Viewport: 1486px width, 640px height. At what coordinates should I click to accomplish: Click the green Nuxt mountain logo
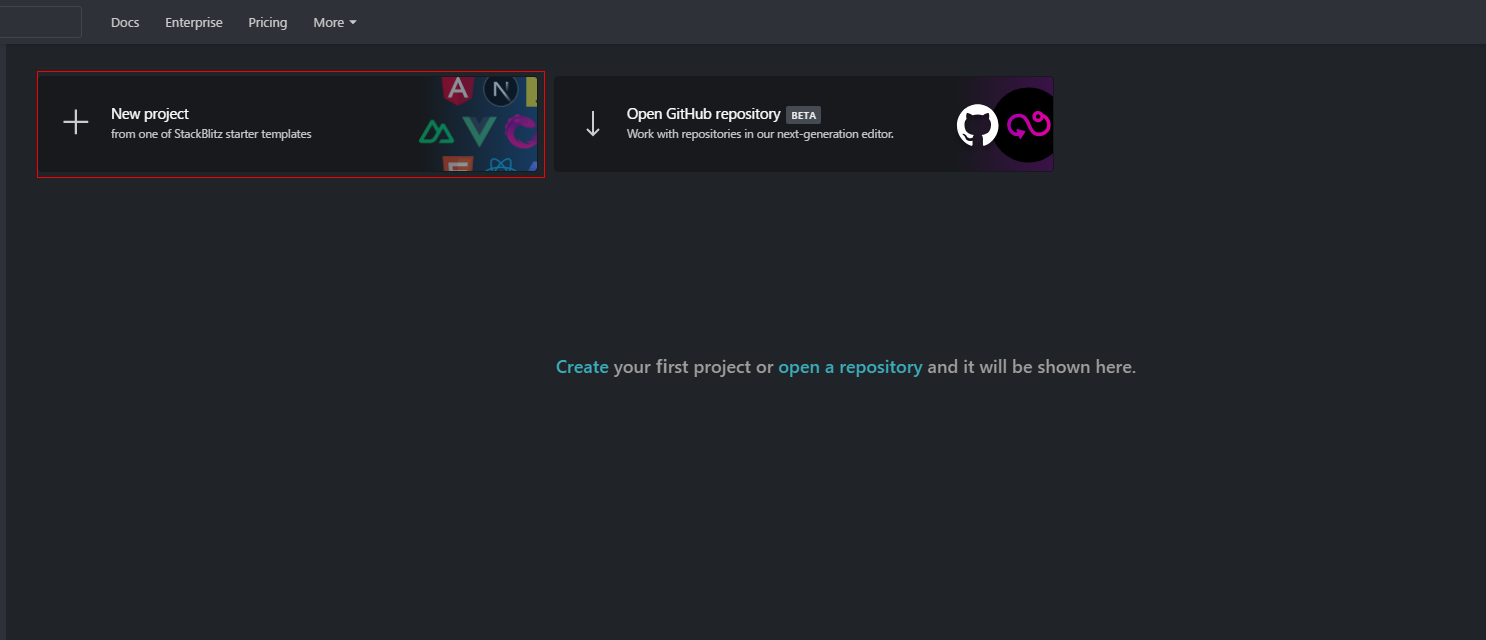tap(437, 131)
